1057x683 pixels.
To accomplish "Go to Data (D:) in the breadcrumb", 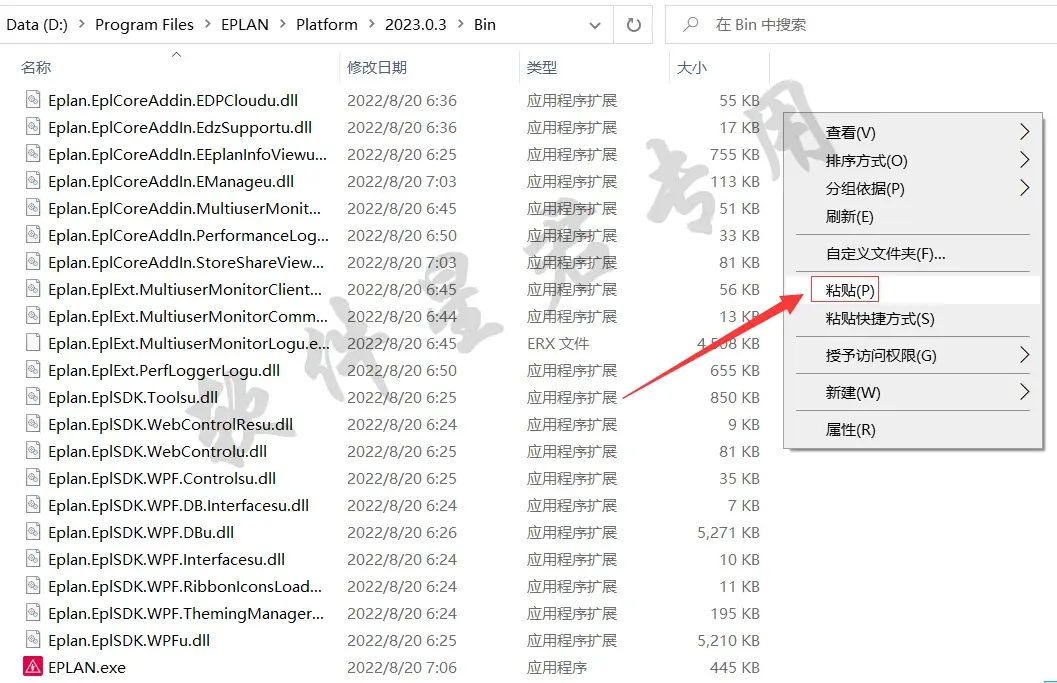I will pyautogui.click(x=37, y=25).
